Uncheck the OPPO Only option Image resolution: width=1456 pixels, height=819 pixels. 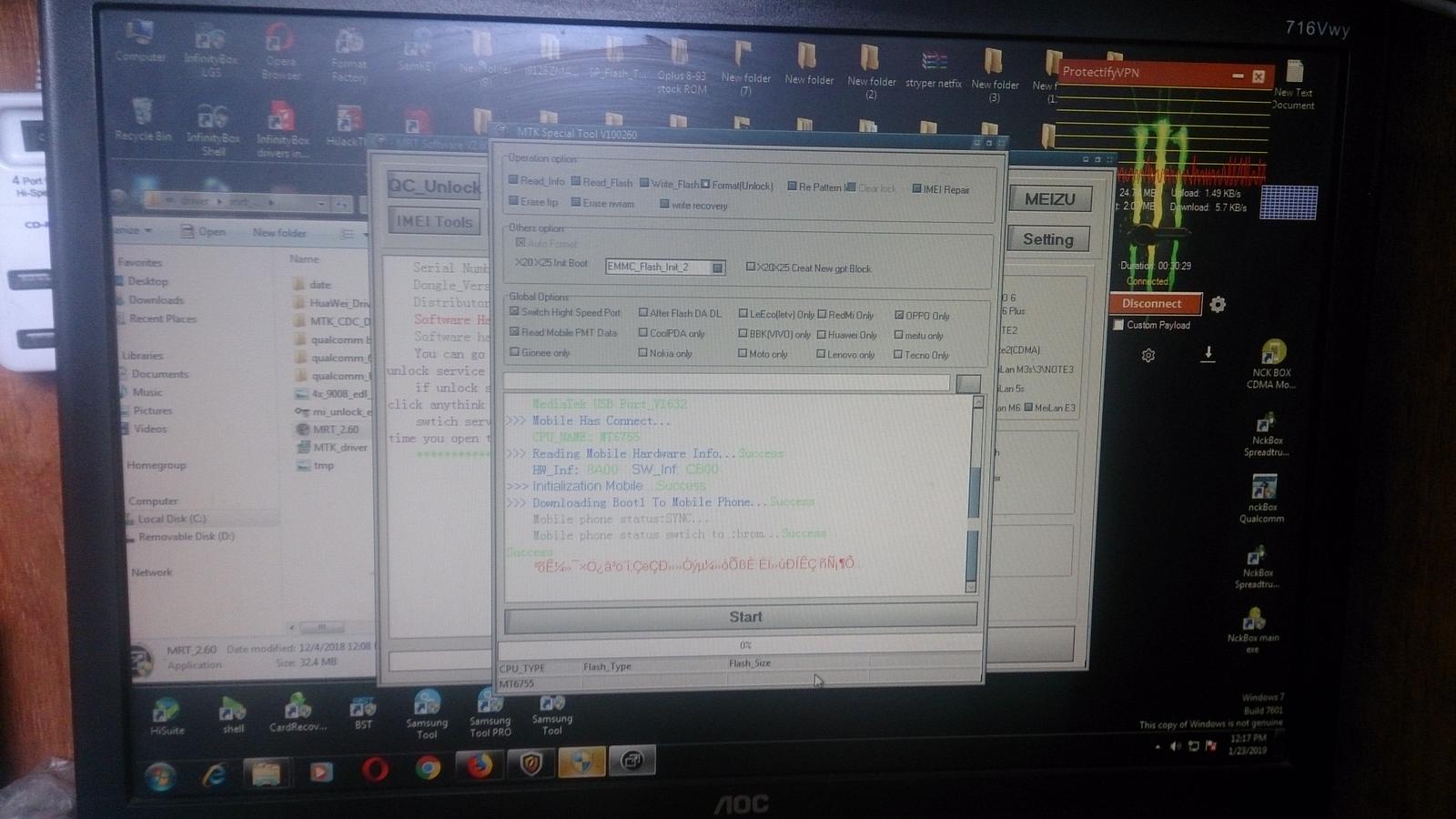tap(899, 315)
